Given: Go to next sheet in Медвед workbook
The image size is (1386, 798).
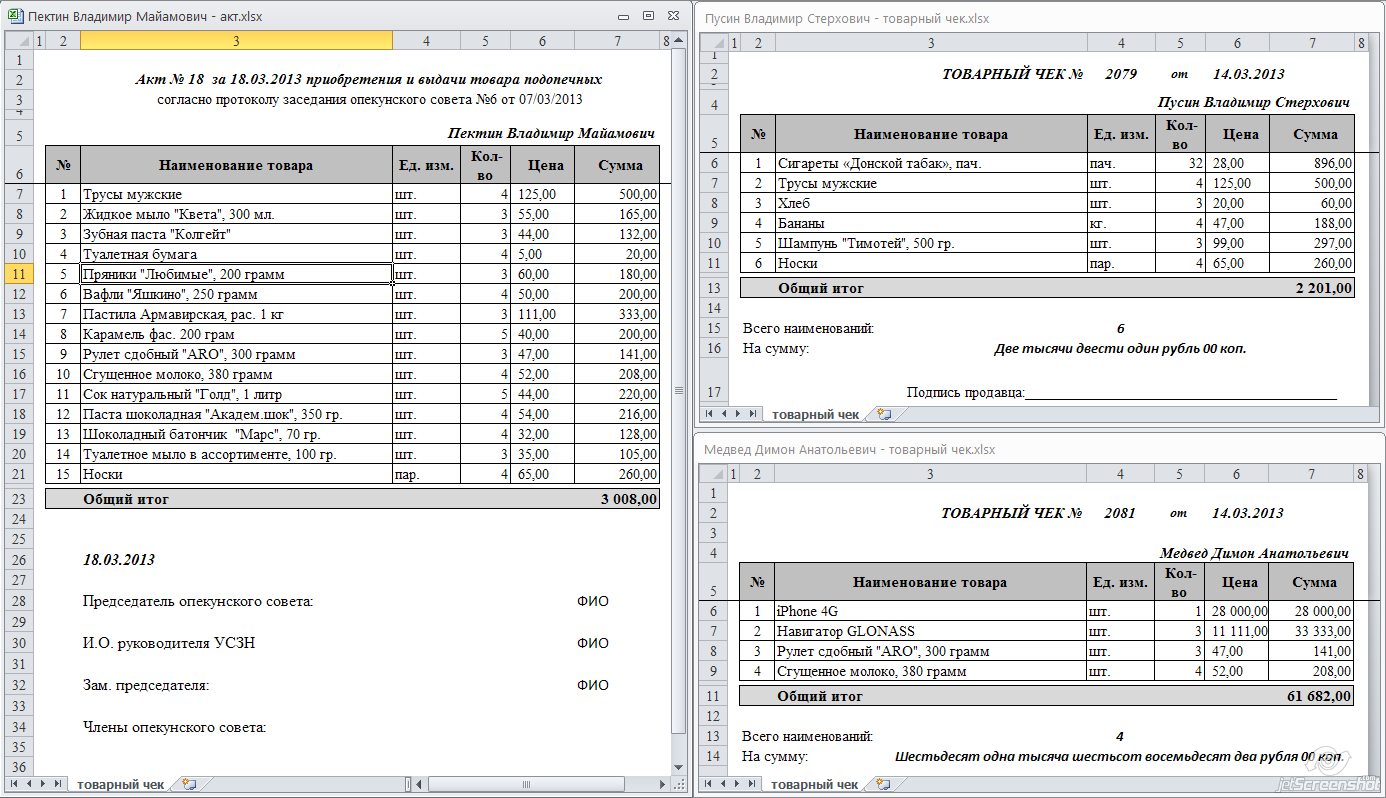Looking at the screenshot, I should click(x=738, y=784).
